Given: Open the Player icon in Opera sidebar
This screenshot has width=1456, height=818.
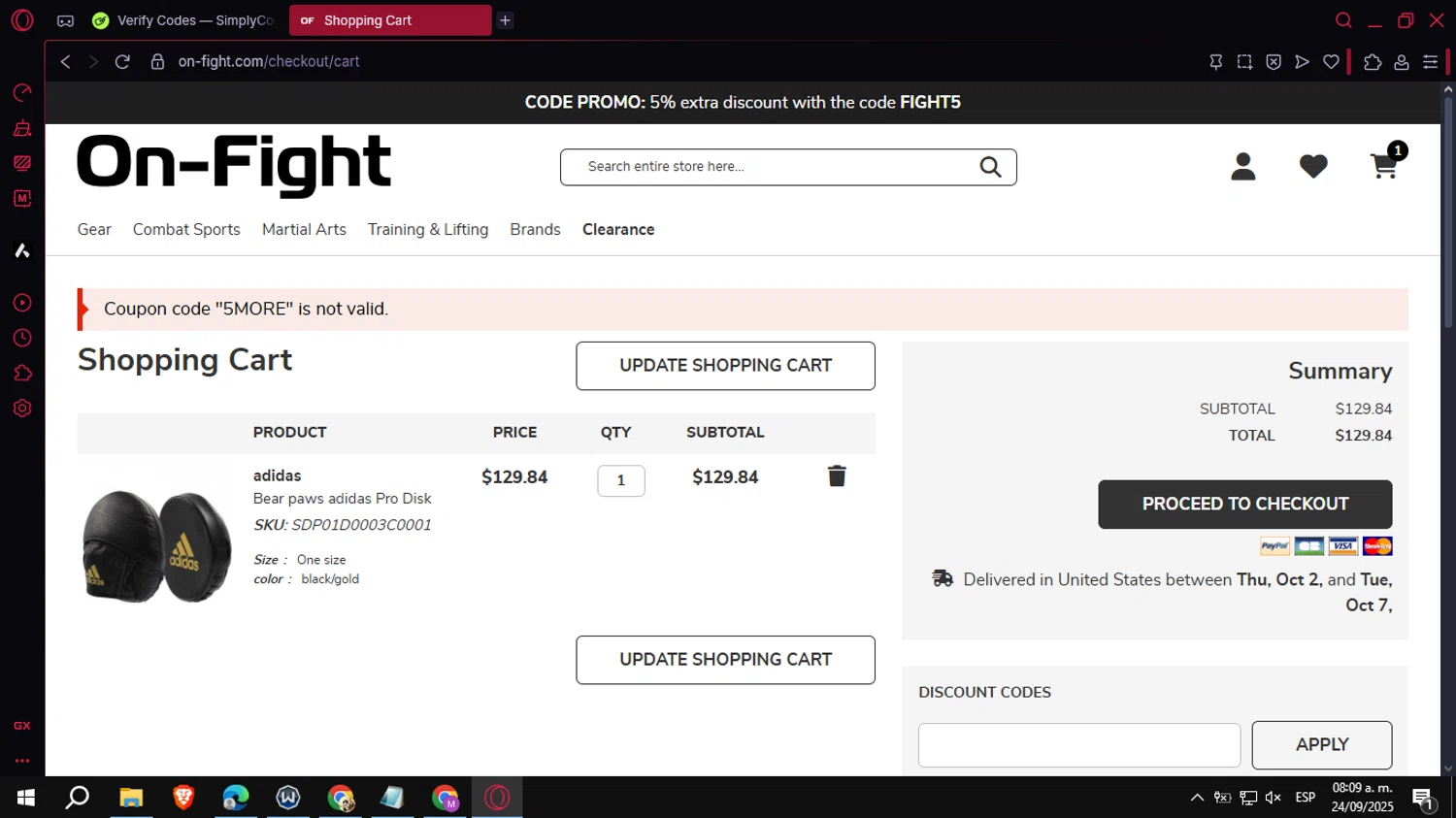Looking at the screenshot, I should click(21, 303).
